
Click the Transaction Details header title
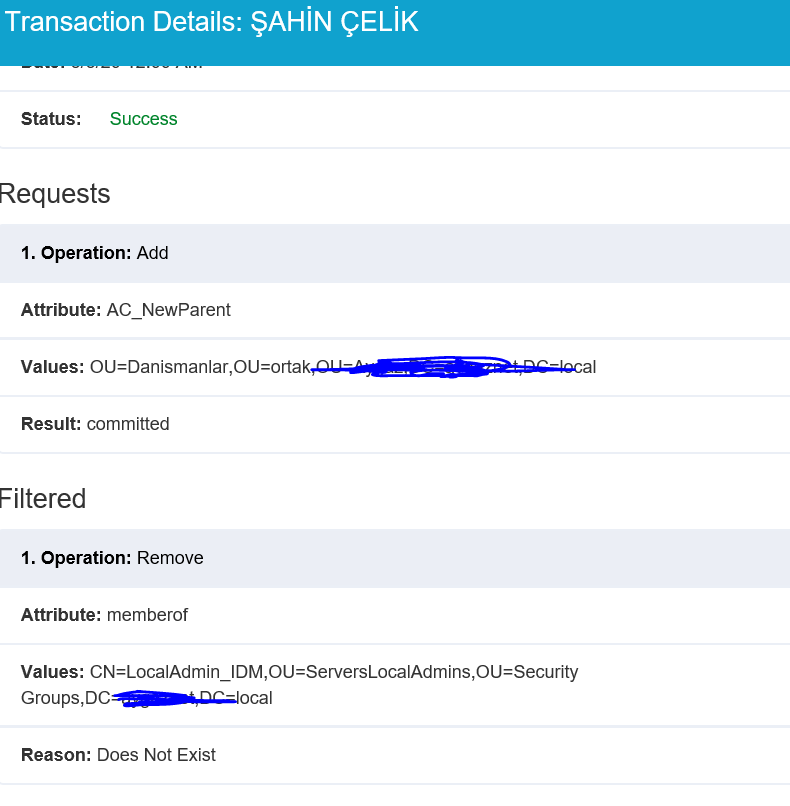211,23
